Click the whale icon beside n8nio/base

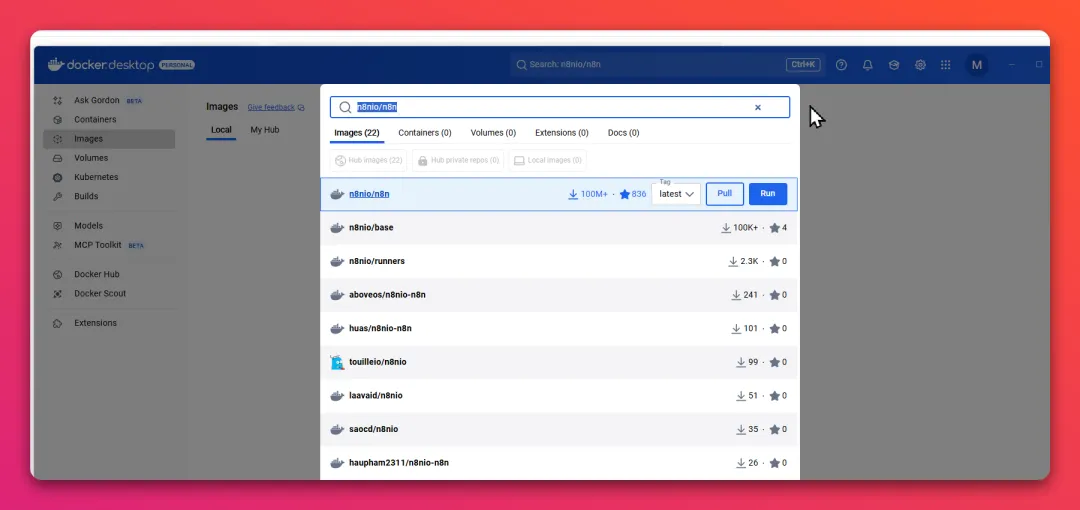pos(337,228)
